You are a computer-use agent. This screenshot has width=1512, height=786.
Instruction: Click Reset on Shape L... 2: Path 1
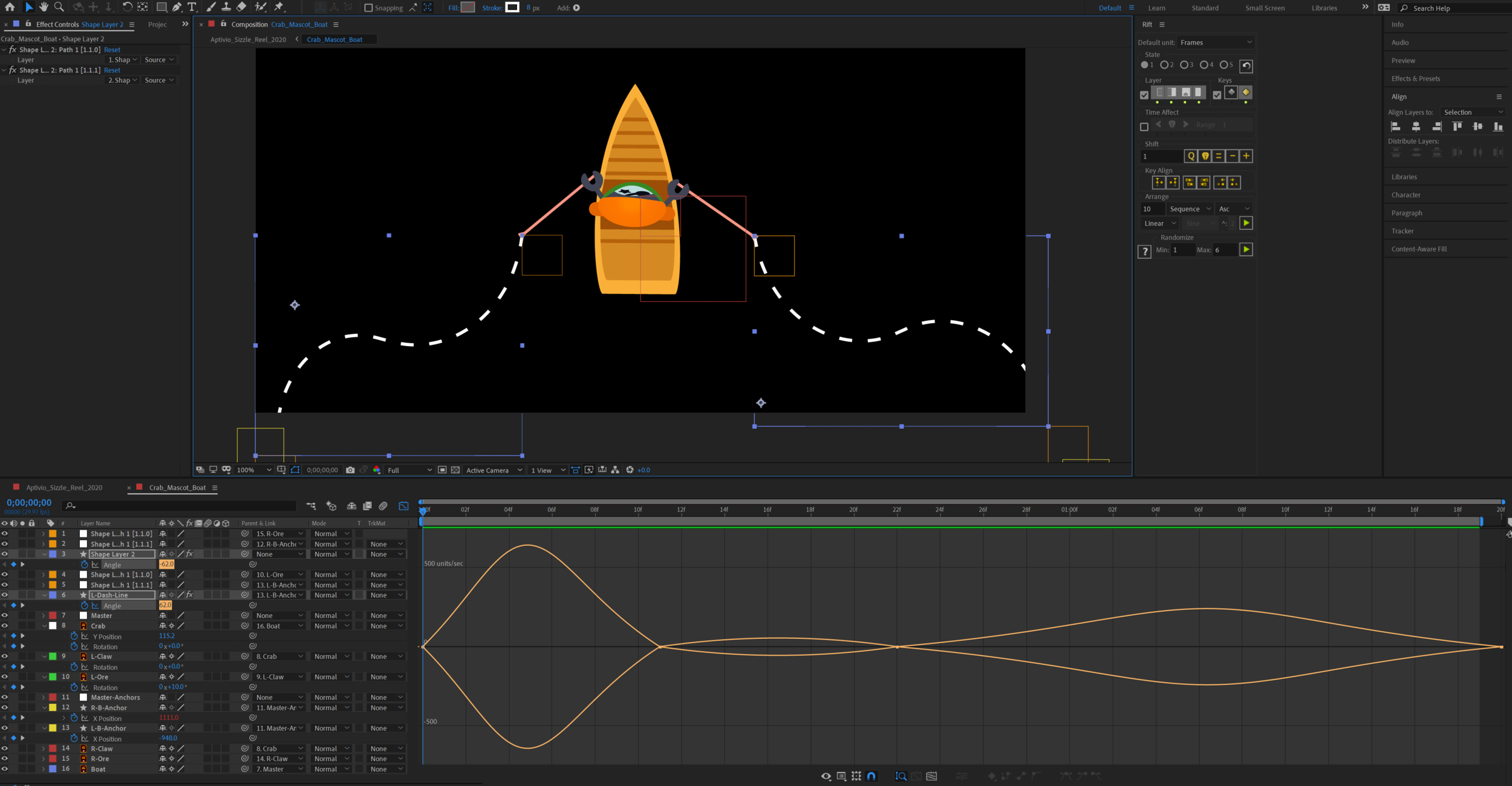click(x=112, y=50)
